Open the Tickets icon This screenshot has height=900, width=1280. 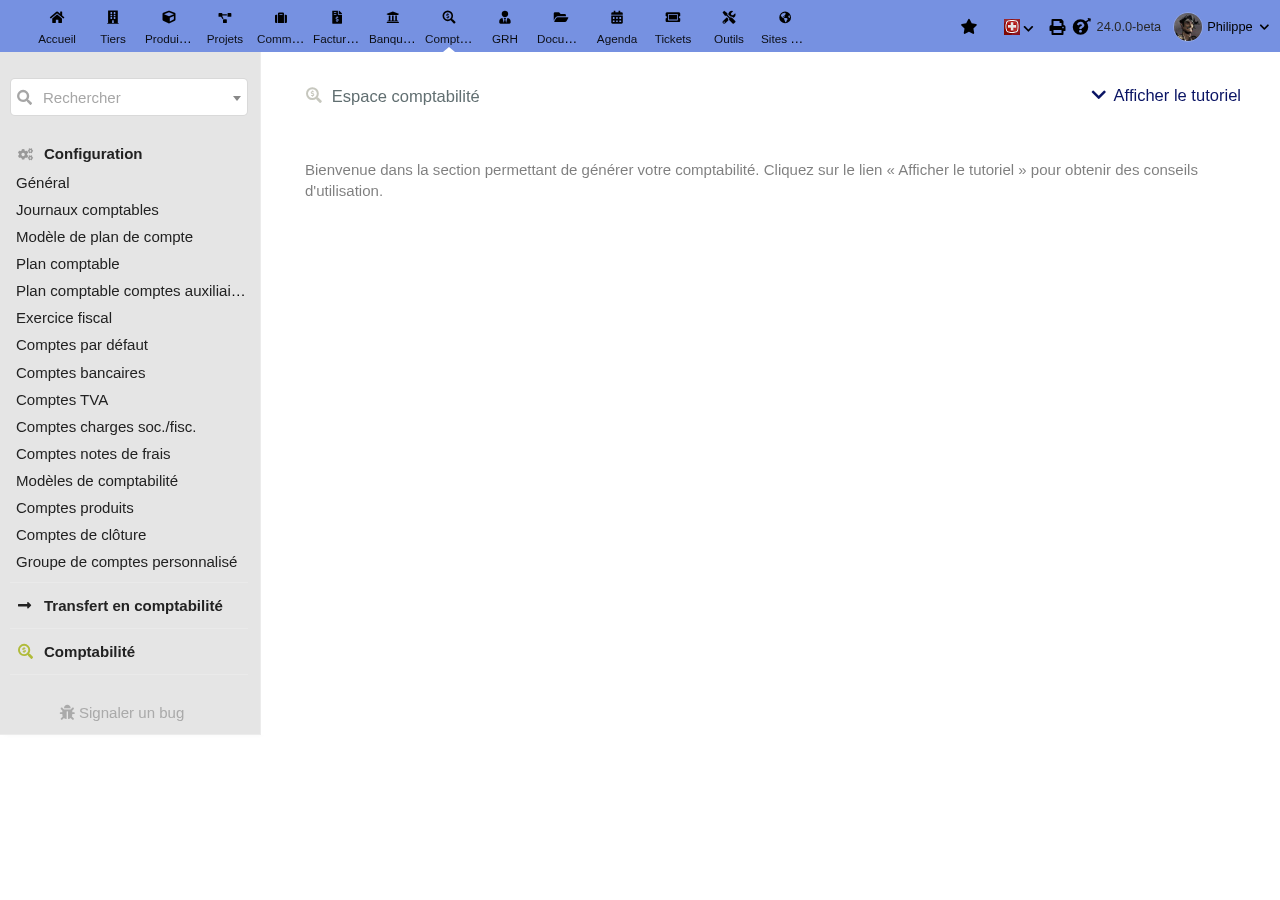673,17
